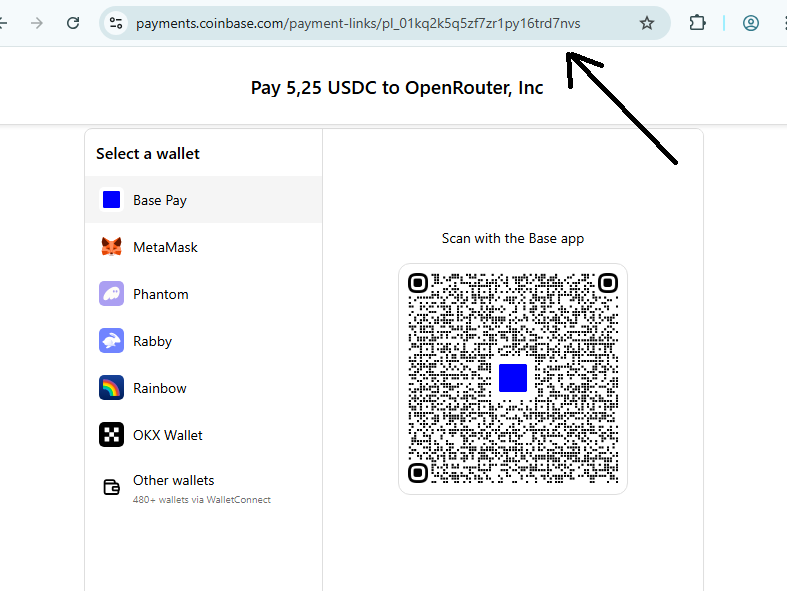This screenshot has width=787, height=591.
Task: Open the Extensions puzzle icon
Action: click(697, 23)
